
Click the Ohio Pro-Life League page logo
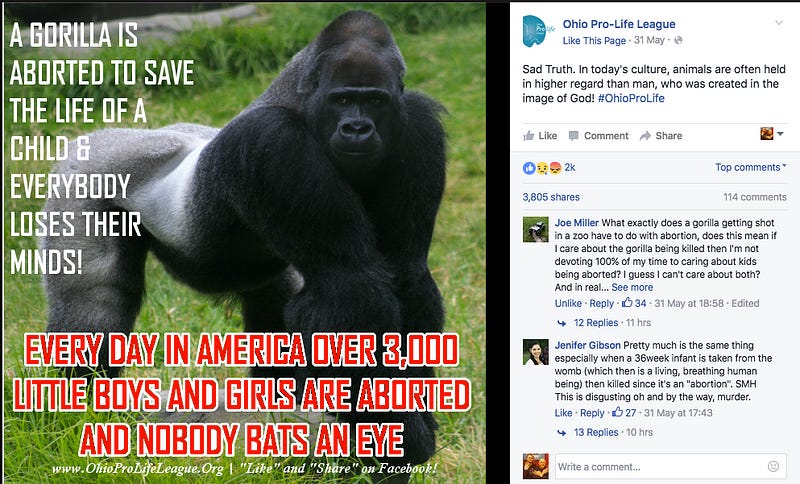coord(538,31)
